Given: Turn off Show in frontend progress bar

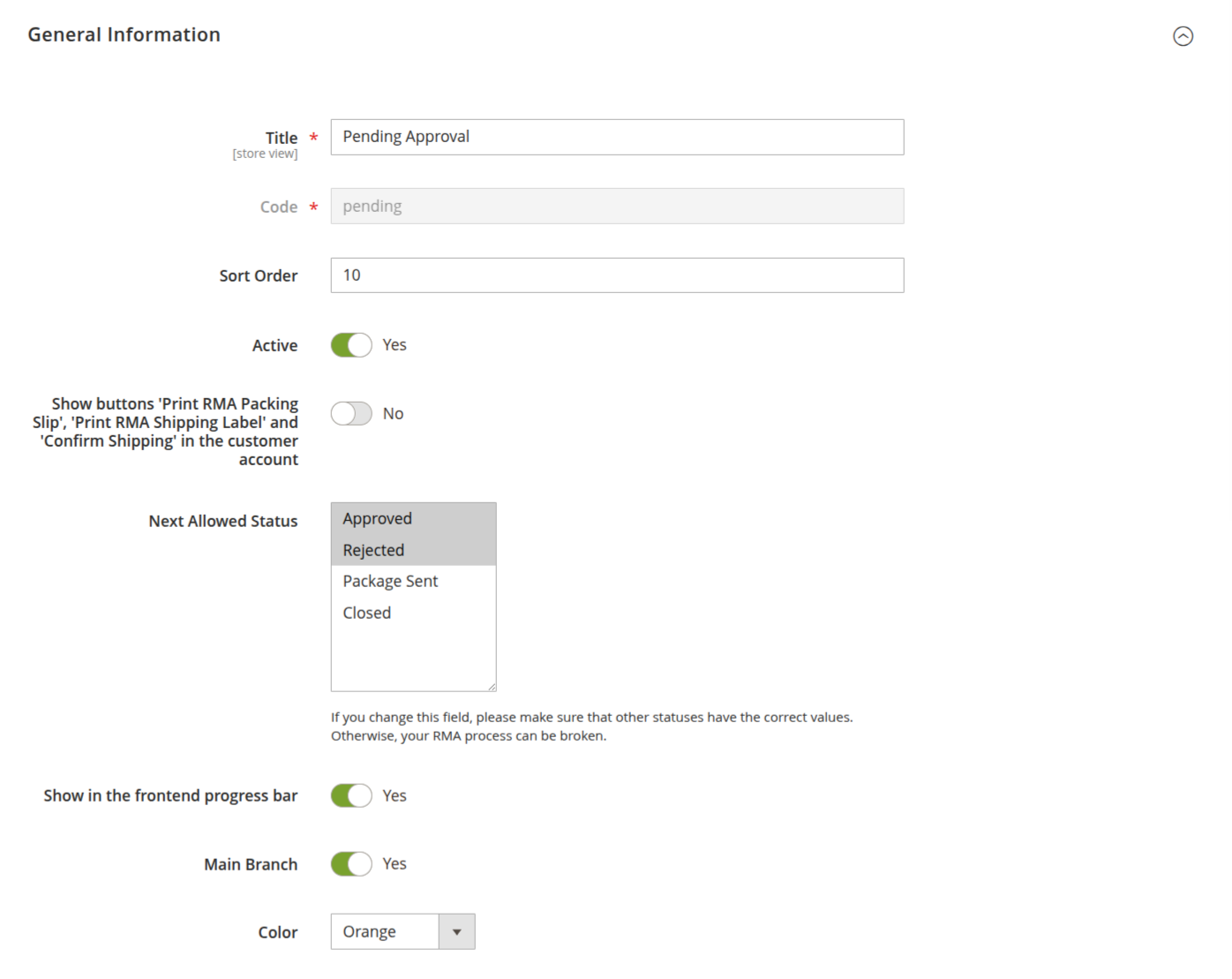Looking at the screenshot, I should (x=351, y=795).
